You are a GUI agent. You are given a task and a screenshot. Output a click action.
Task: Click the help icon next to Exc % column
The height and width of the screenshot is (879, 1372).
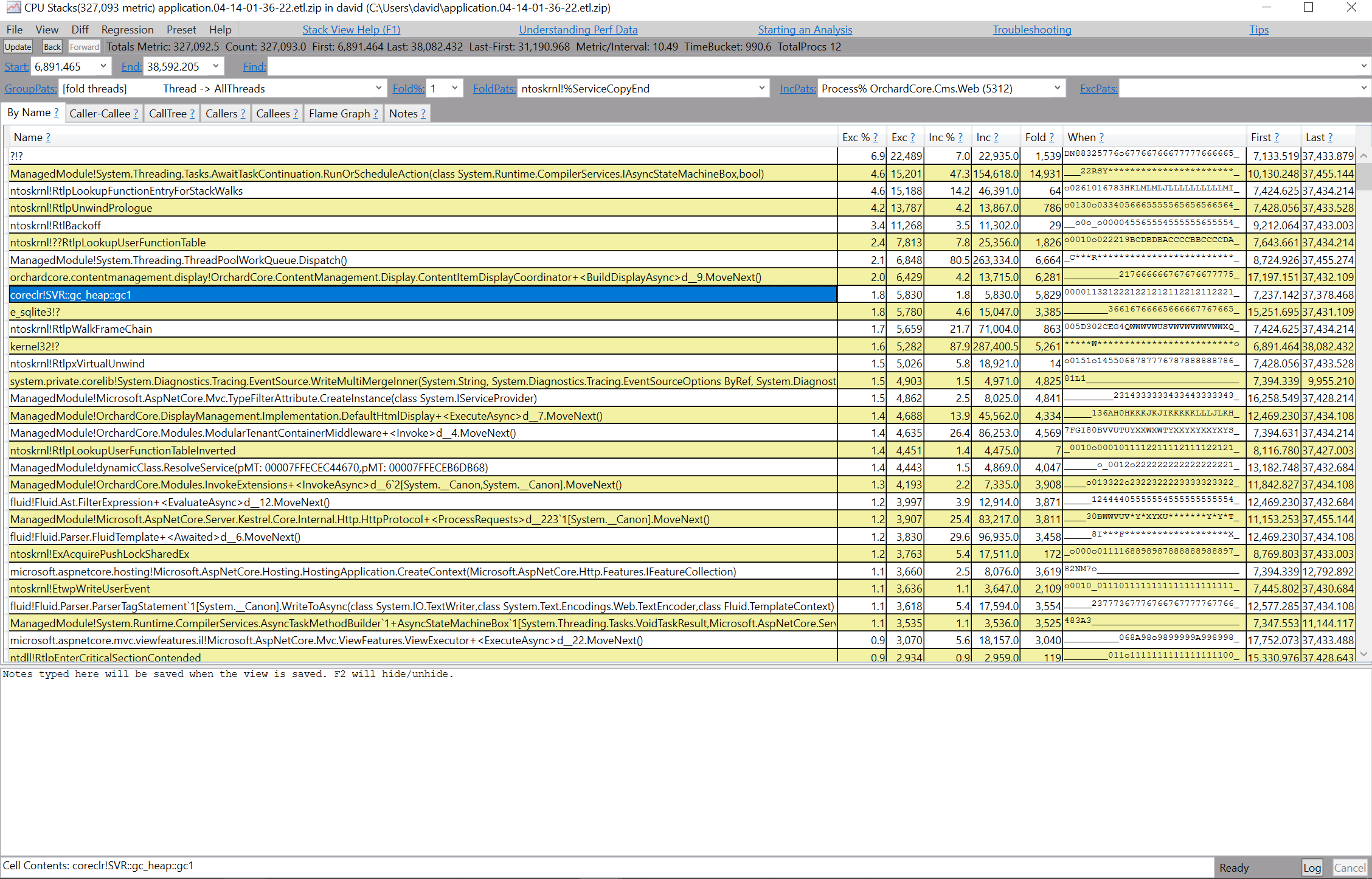(x=875, y=138)
